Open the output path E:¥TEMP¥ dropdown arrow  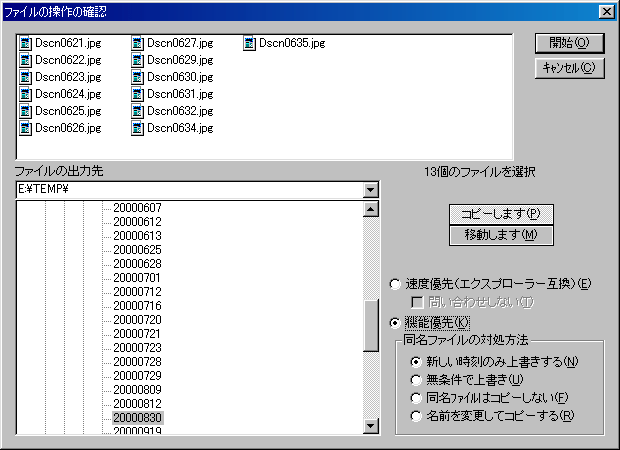(370, 190)
